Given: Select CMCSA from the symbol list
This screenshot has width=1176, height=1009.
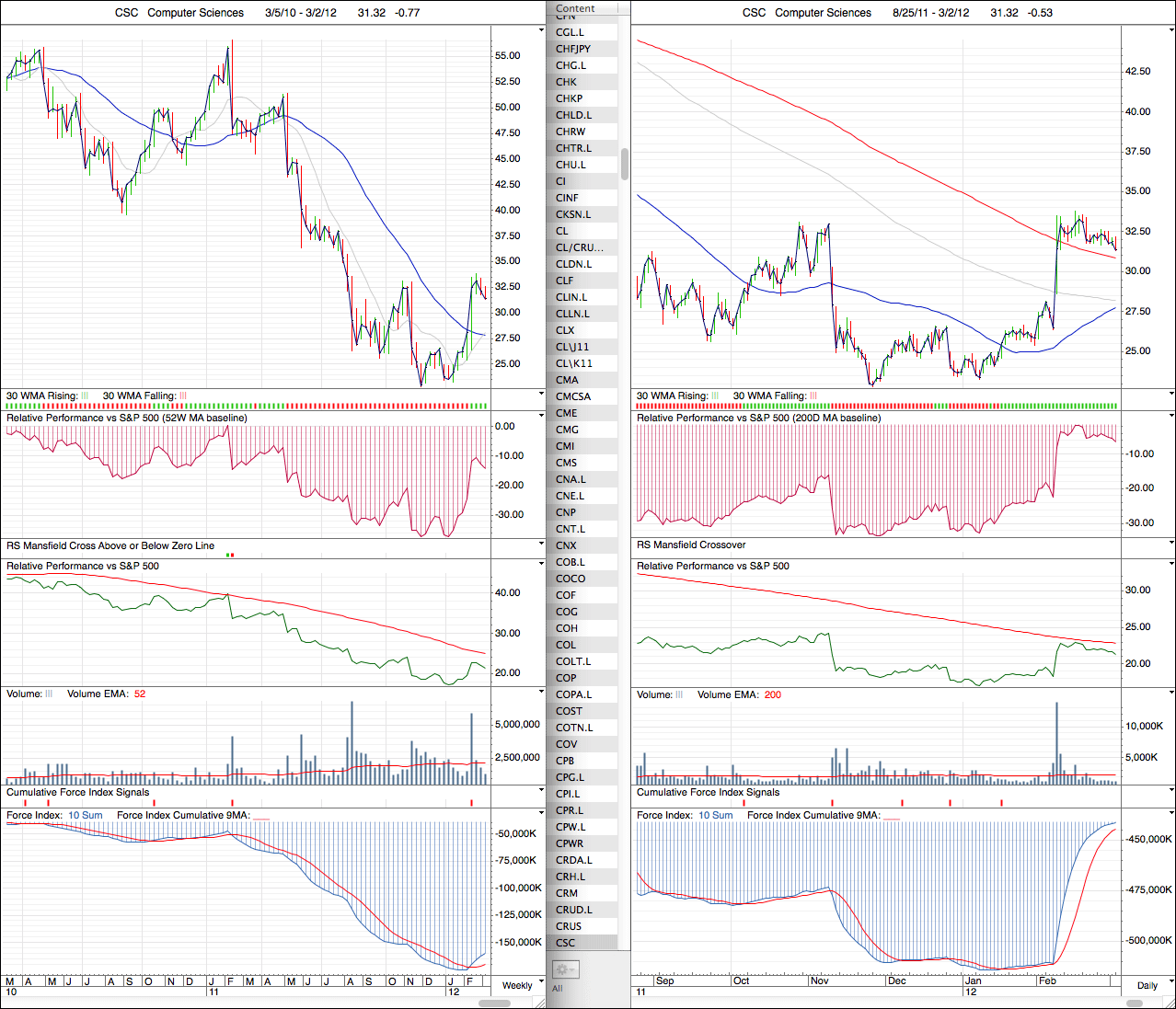Looking at the screenshot, I should tap(573, 396).
